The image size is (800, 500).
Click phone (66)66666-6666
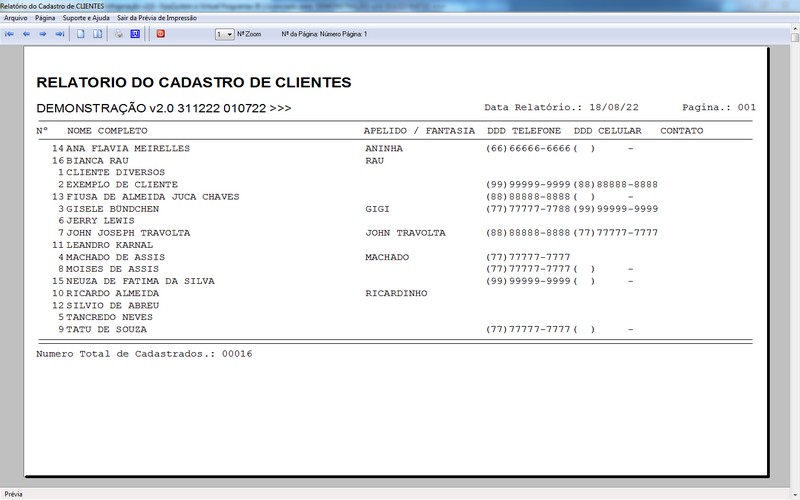pyautogui.click(x=528, y=148)
